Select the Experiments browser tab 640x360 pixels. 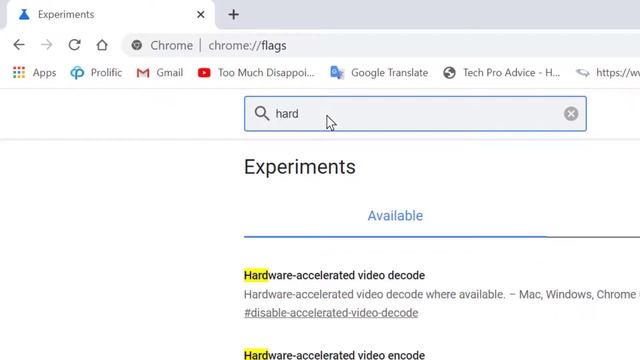[x=110, y=15]
